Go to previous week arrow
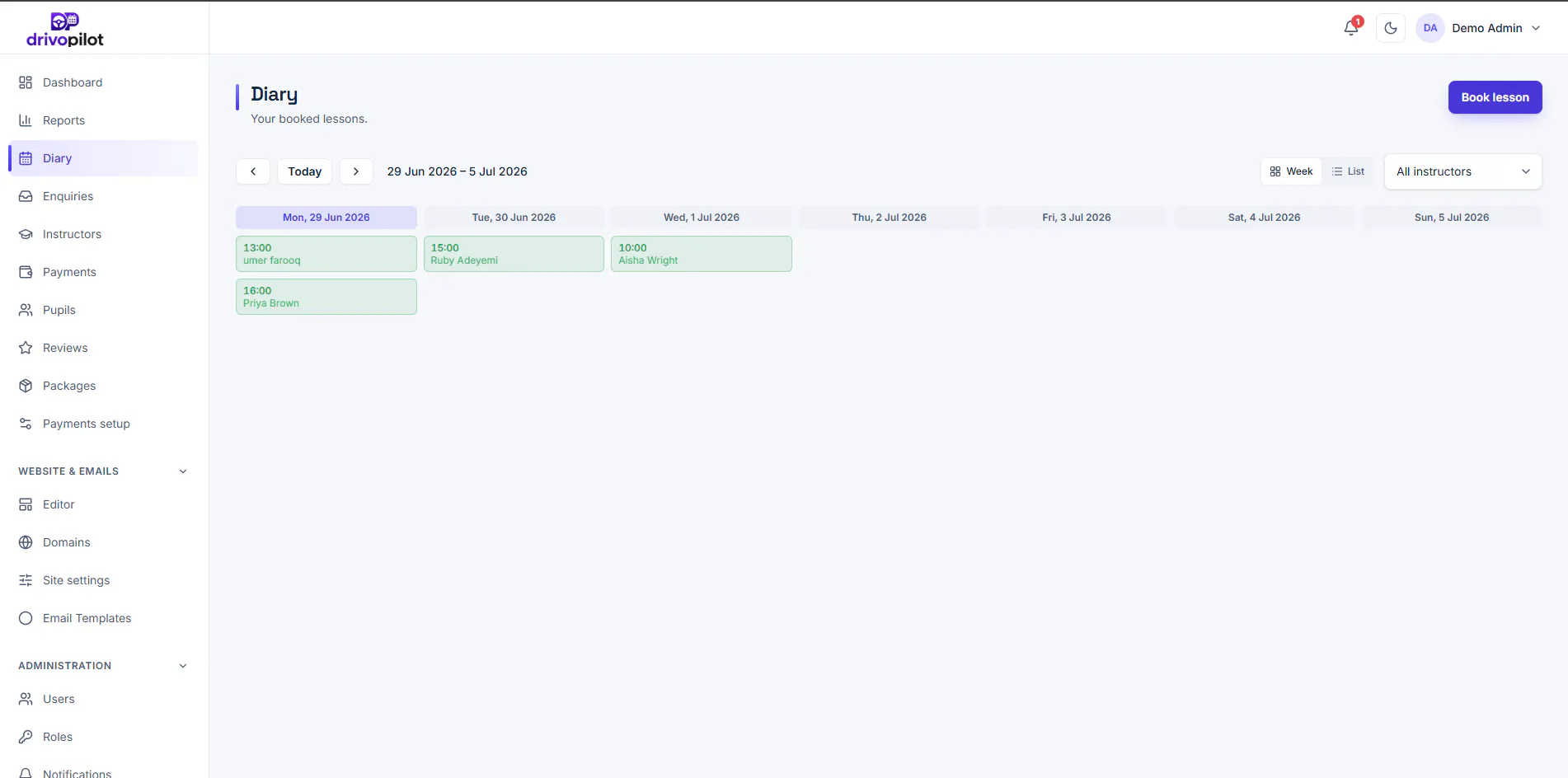This screenshot has width=1568, height=778. [253, 171]
